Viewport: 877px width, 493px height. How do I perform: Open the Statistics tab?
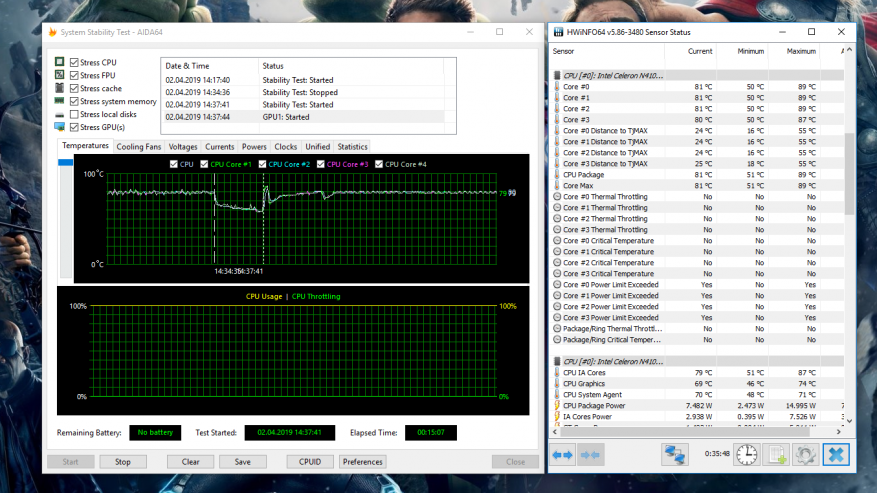(x=352, y=147)
